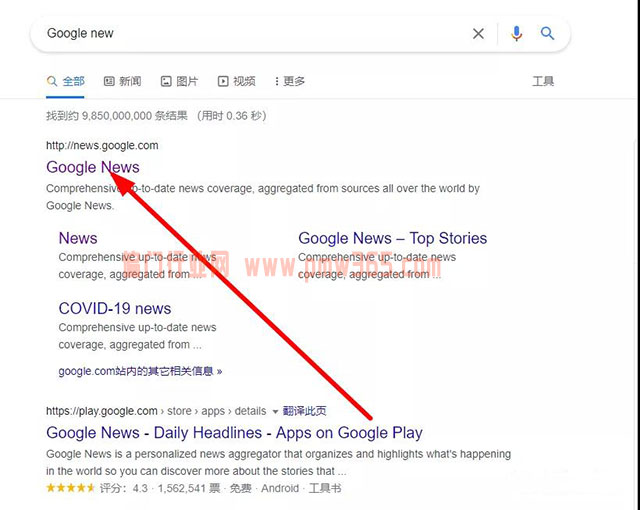Click the star rating on Play result
Viewport: 640px width, 510px height.
pyautogui.click(x=70, y=488)
